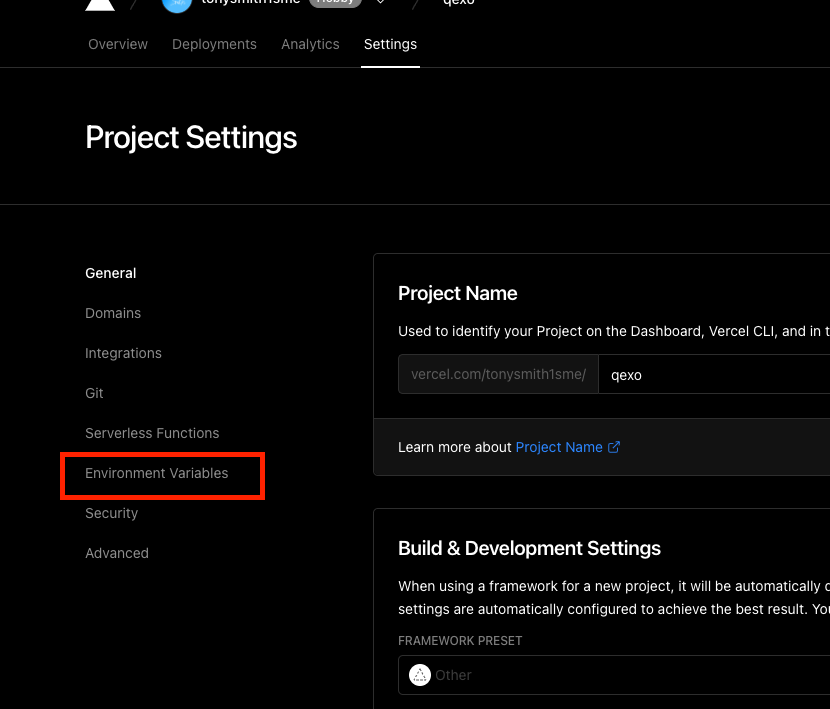Open Integrations in the sidebar
The height and width of the screenshot is (709, 830).
click(x=123, y=353)
